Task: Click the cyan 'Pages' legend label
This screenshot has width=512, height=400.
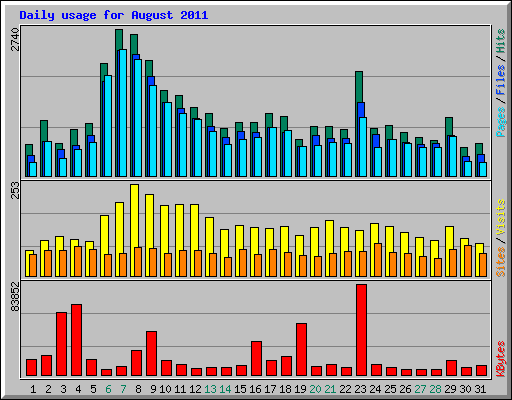Action: 501,122
